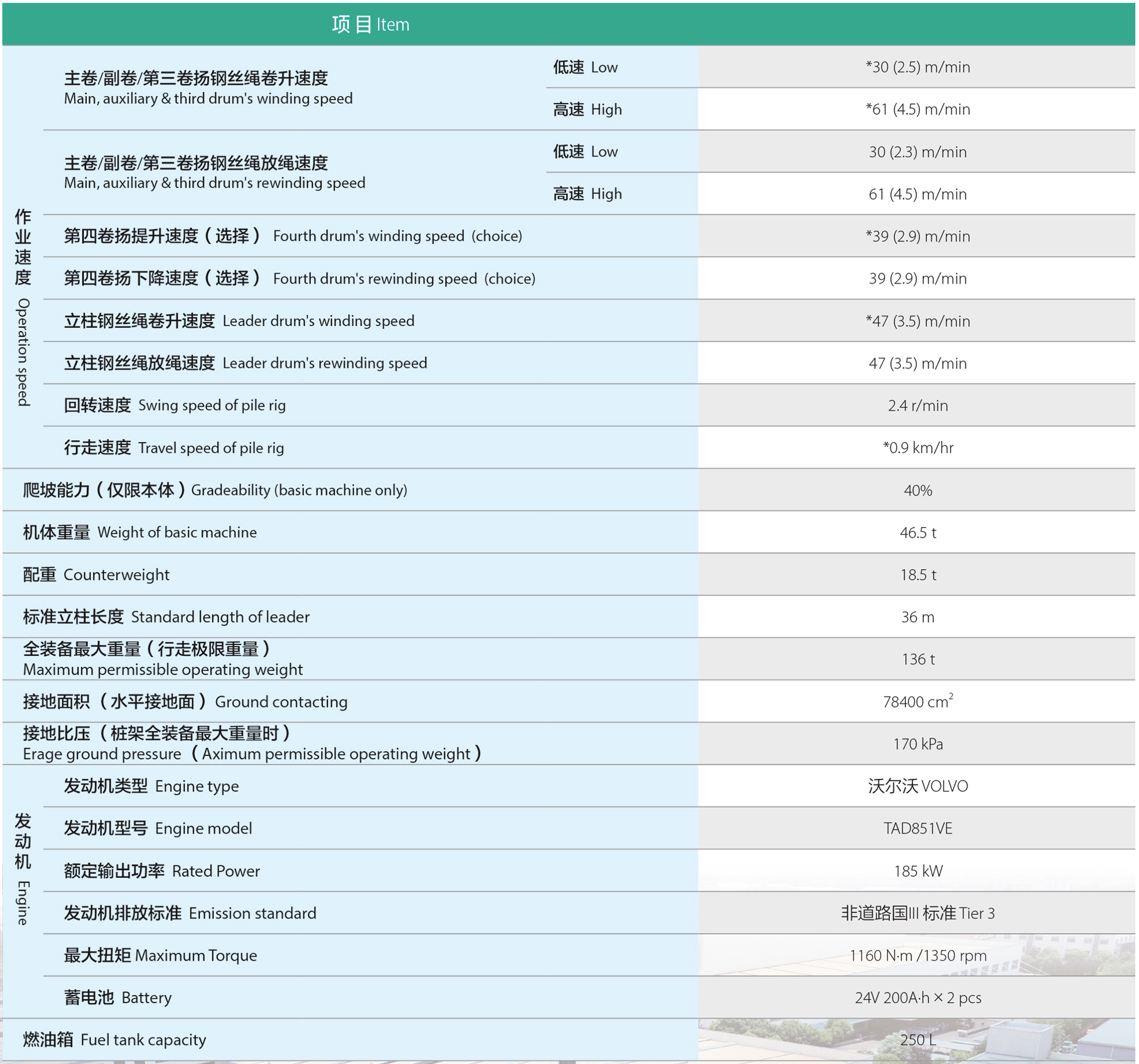The image size is (1139, 1064).
Task: Select the 'TAD851VE' engine model value
Action: (917, 828)
